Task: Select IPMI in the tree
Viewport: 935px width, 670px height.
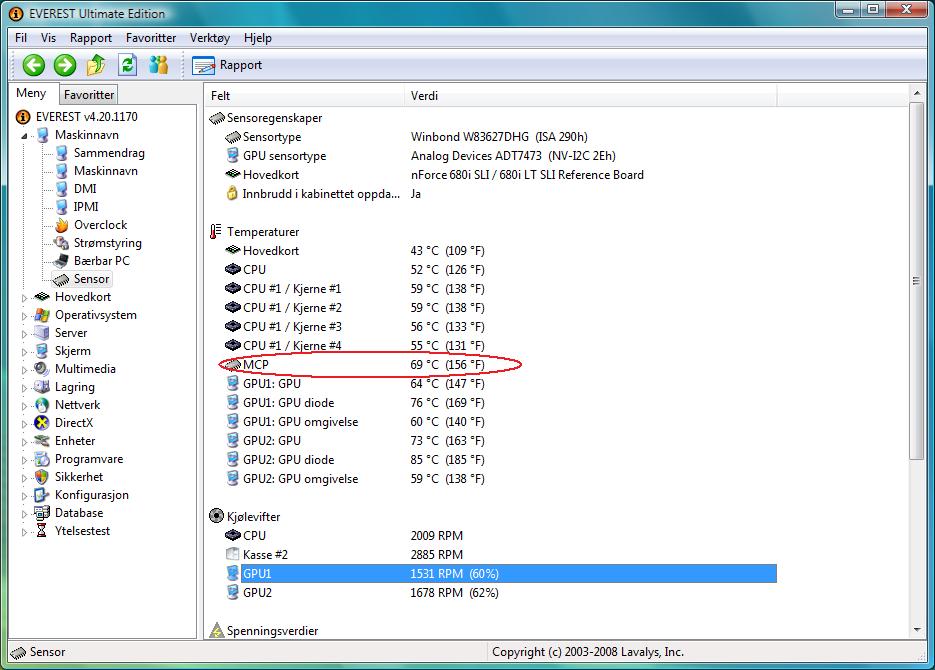Action: (x=86, y=207)
